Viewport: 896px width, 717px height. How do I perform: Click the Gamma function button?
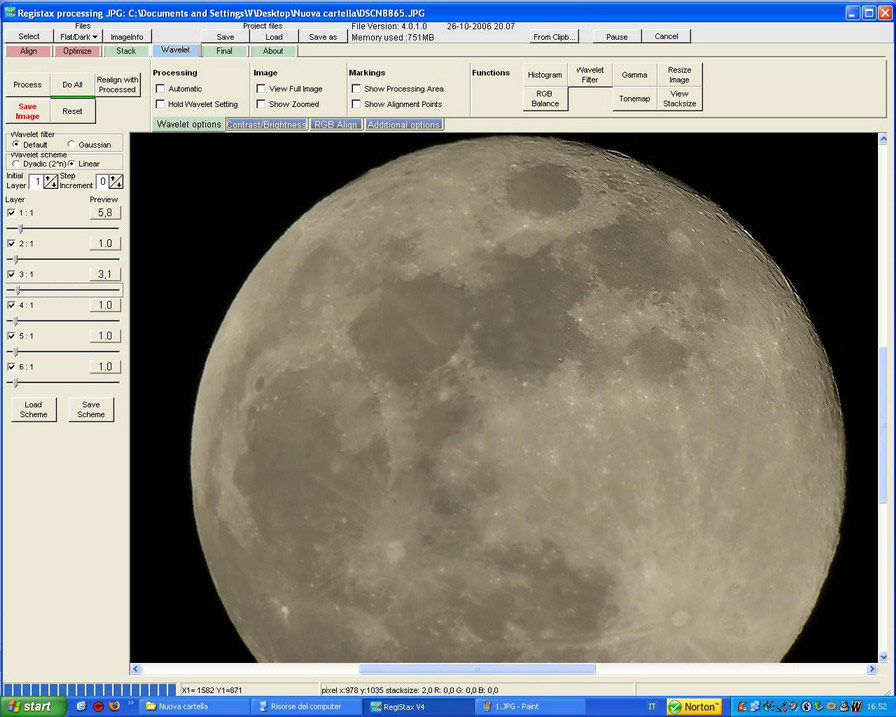[634, 75]
